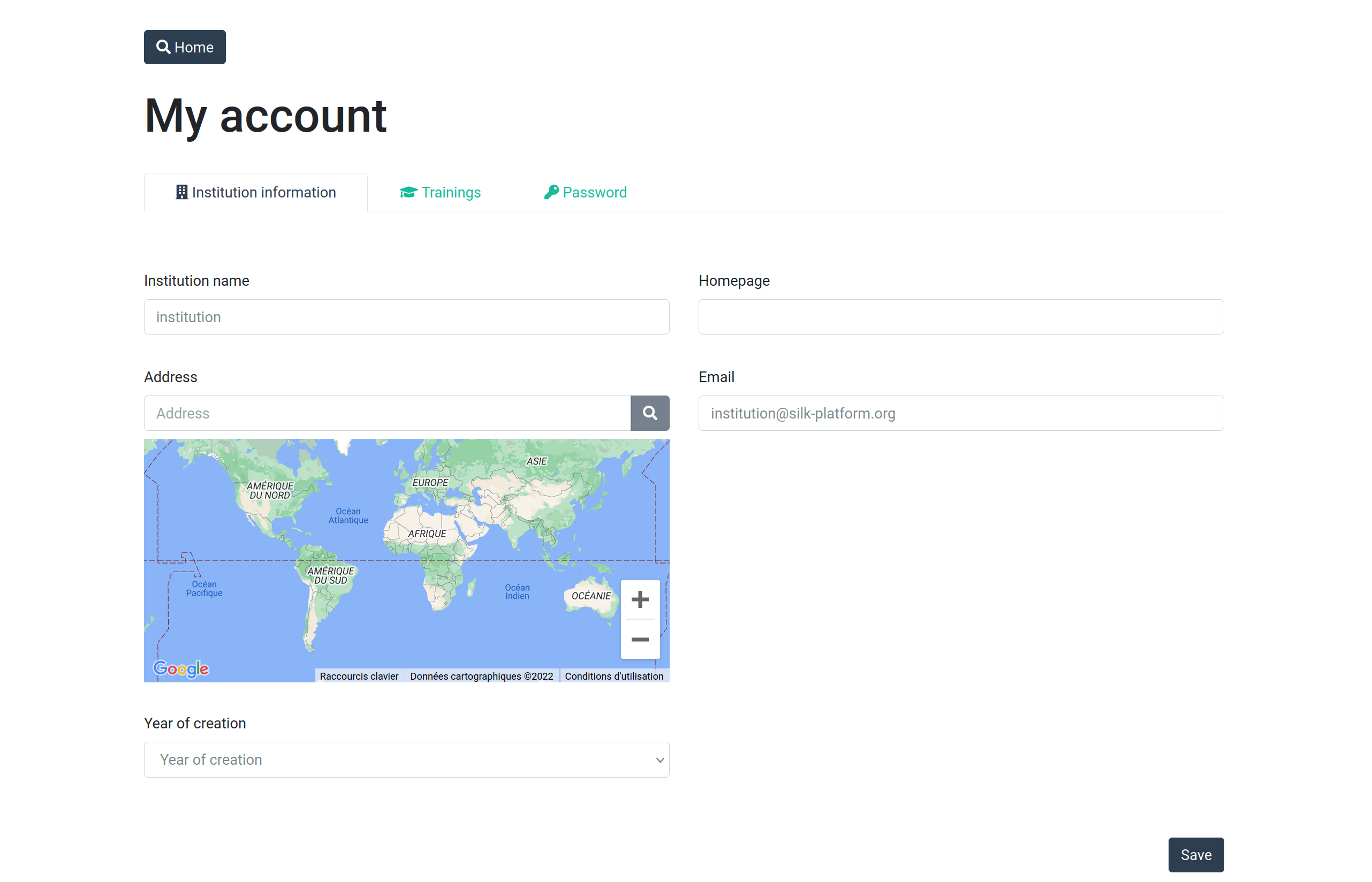
Task: Click the Year of creation chevron arrow
Action: pos(660,760)
